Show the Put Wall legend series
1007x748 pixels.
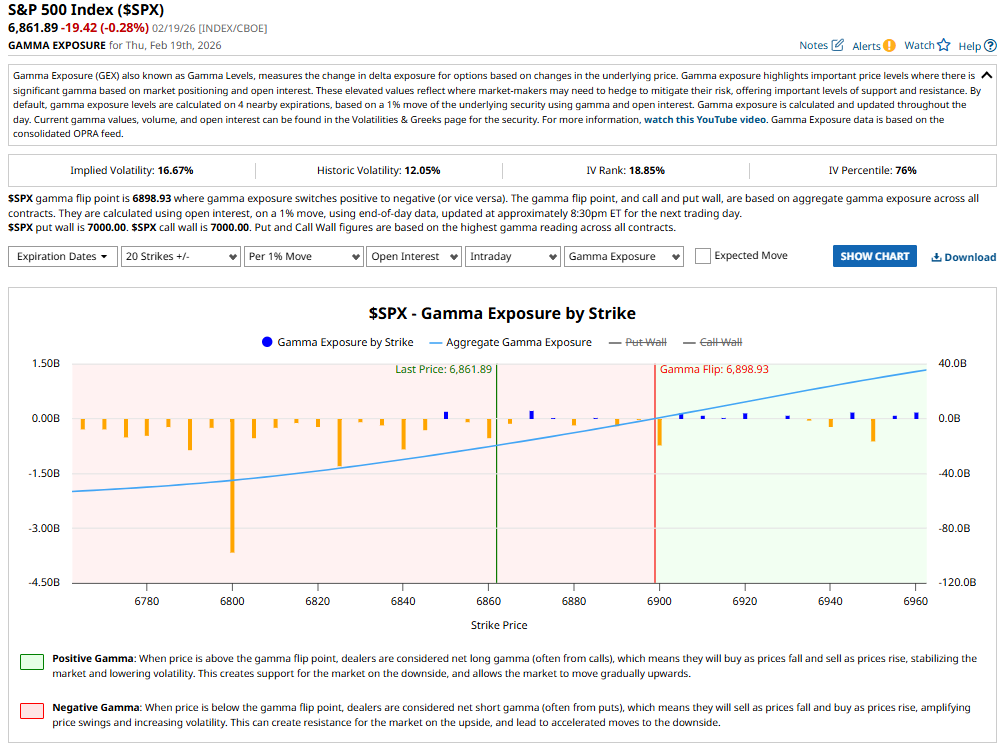click(645, 342)
